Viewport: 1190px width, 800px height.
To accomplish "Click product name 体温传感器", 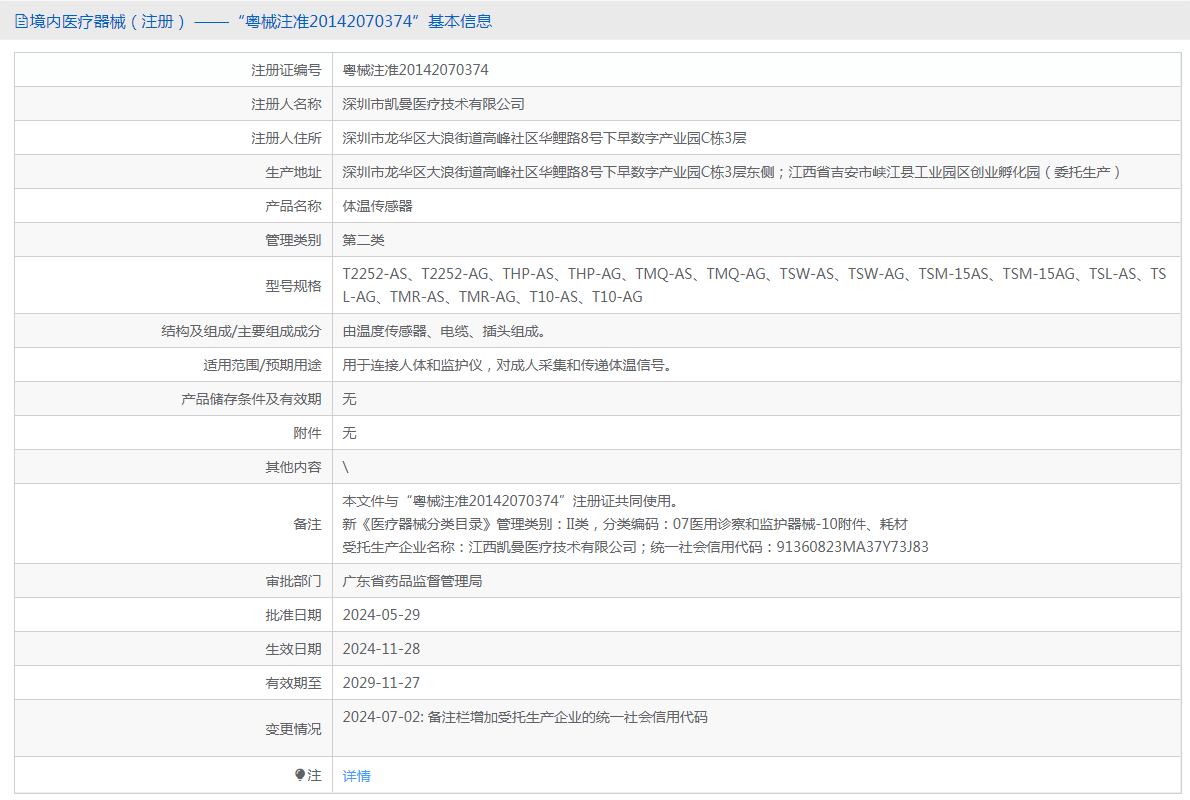I will [377, 206].
